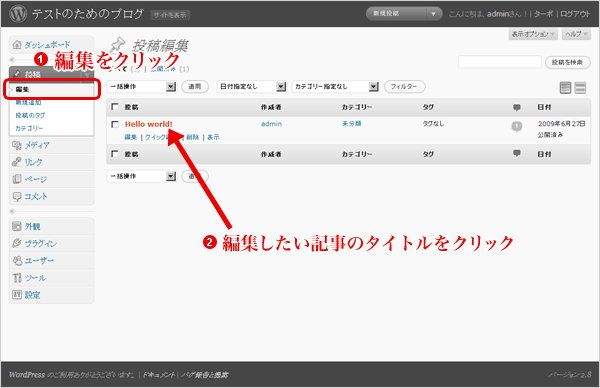
Task: Select 新規追加 in the posts submenu
Action: tap(28, 102)
